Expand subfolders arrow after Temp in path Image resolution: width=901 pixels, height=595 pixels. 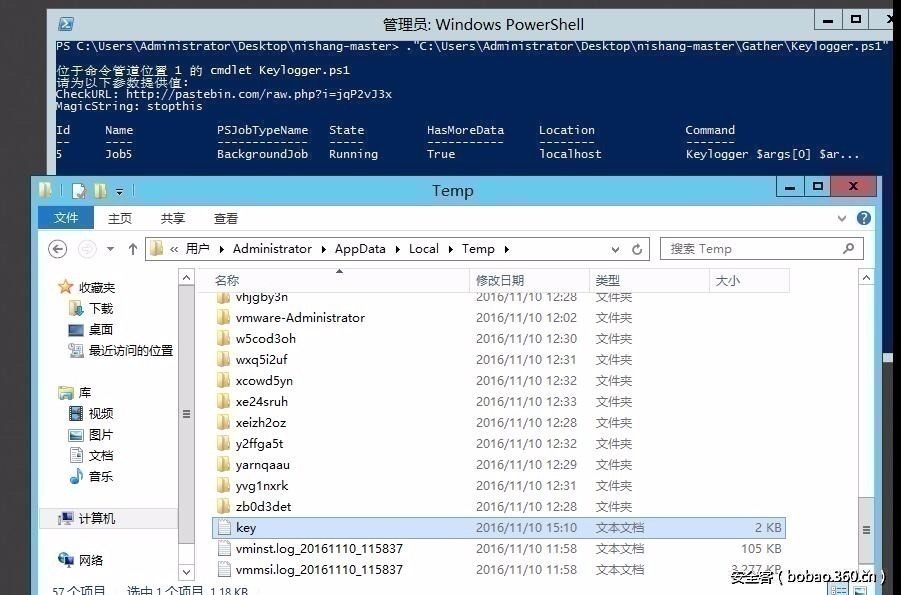[506, 249]
